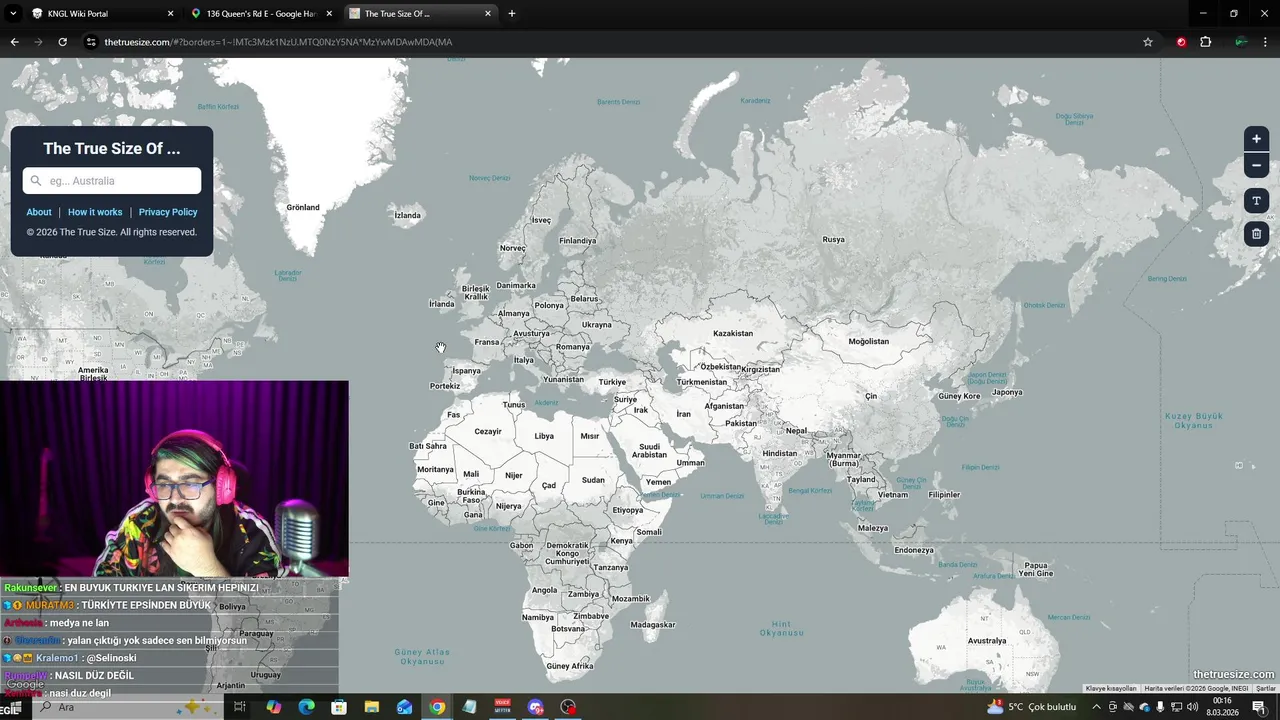Go back to the previous page
This screenshot has width=1280, height=720.
pyautogui.click(x=14, y=42)
